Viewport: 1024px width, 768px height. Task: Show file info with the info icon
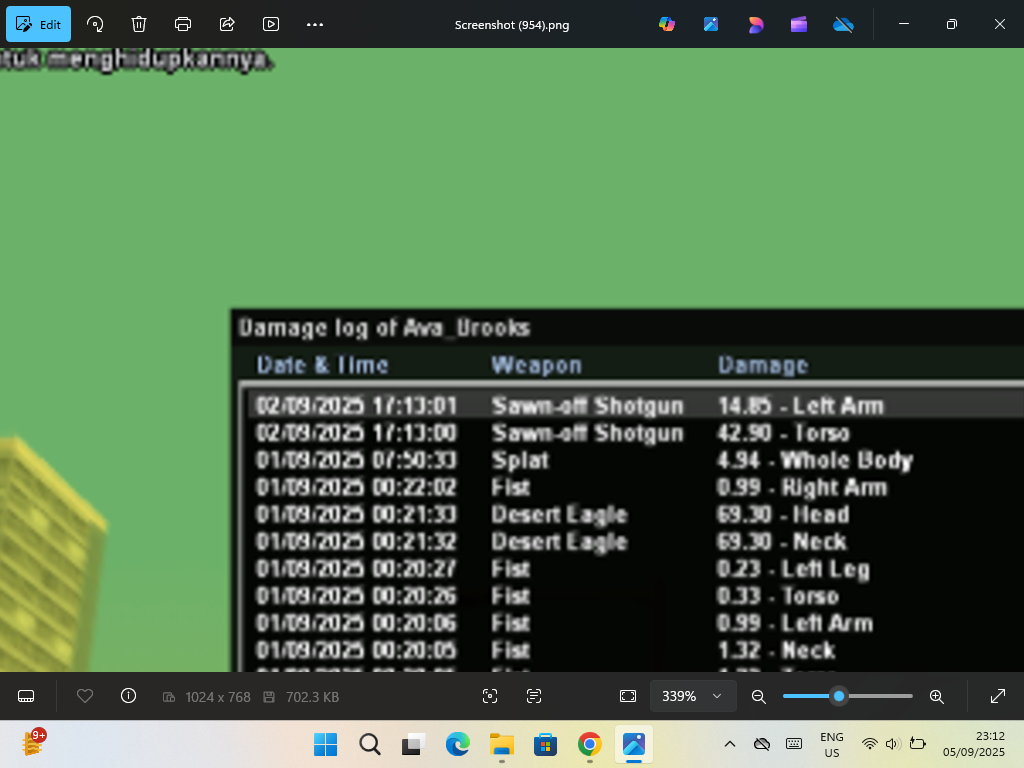[x=129, y=696]
